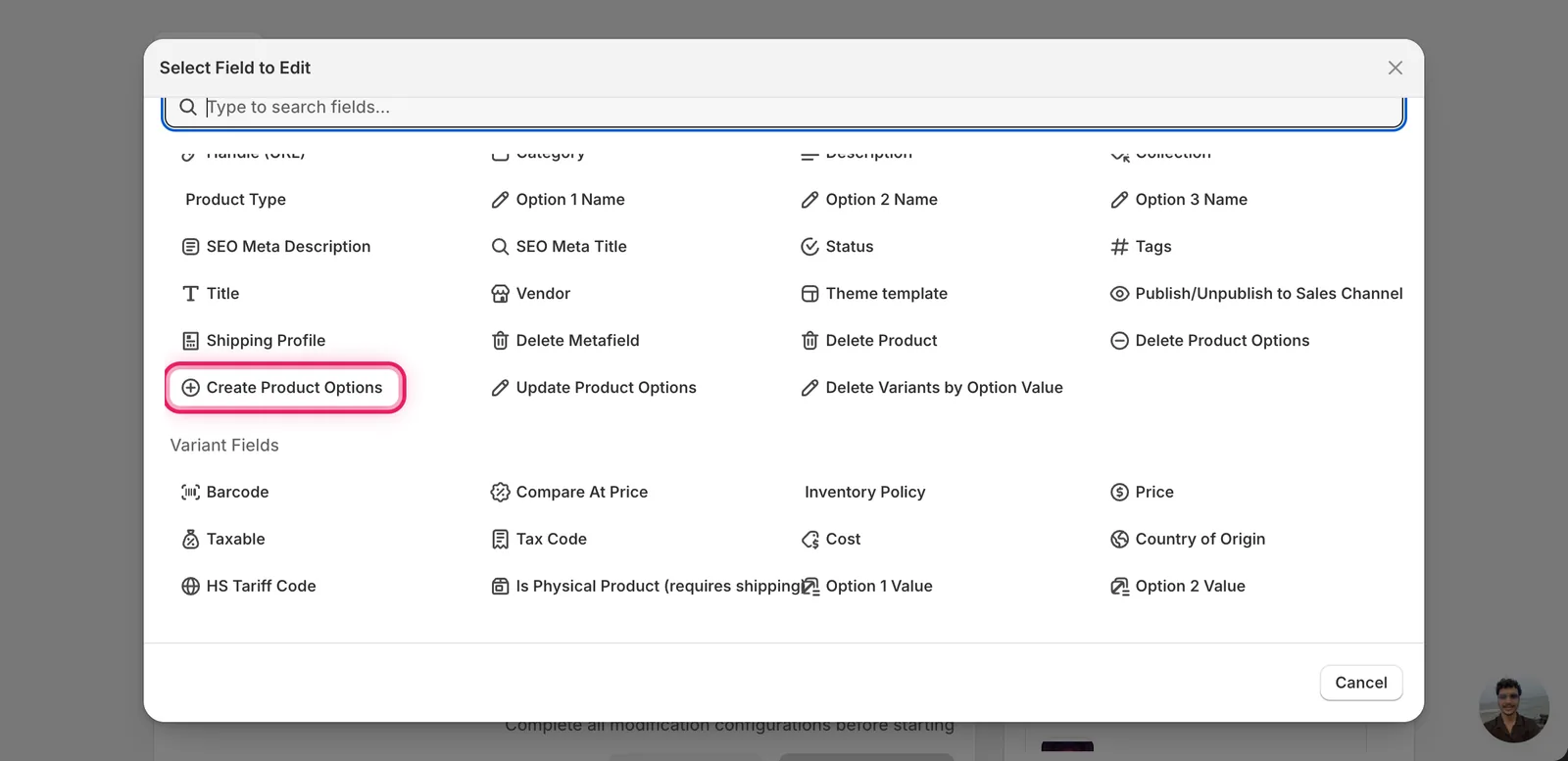Click the search magnifier icon in field search
1568x761 pixels.
click(x=188, y=107)
